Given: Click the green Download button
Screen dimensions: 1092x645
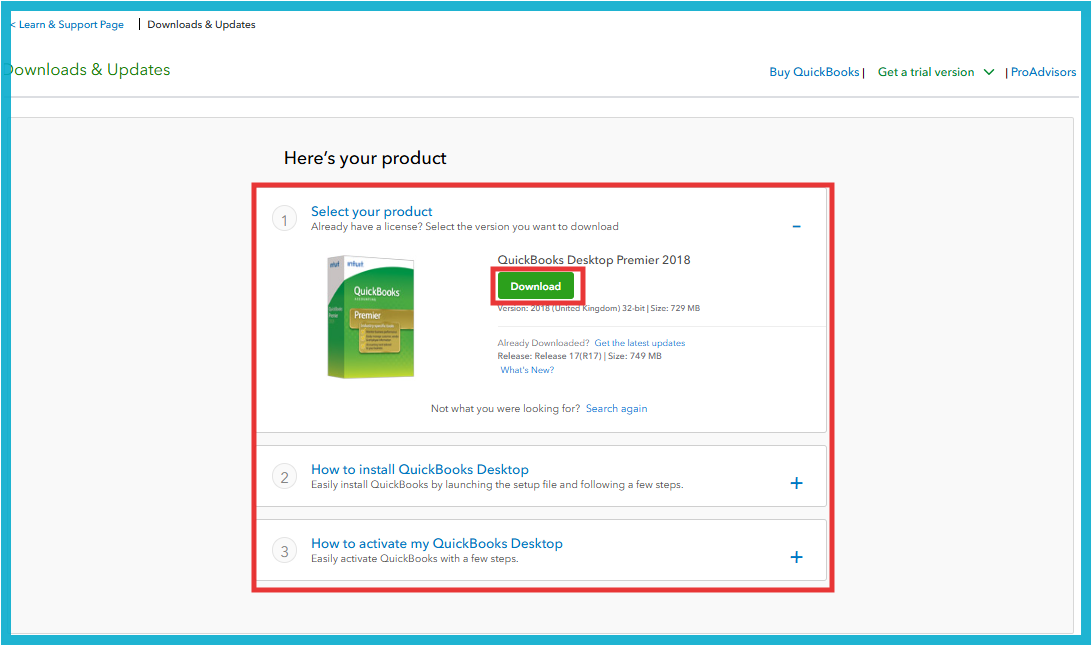Looking at the screenshot, I should click(x=535, y=286).
